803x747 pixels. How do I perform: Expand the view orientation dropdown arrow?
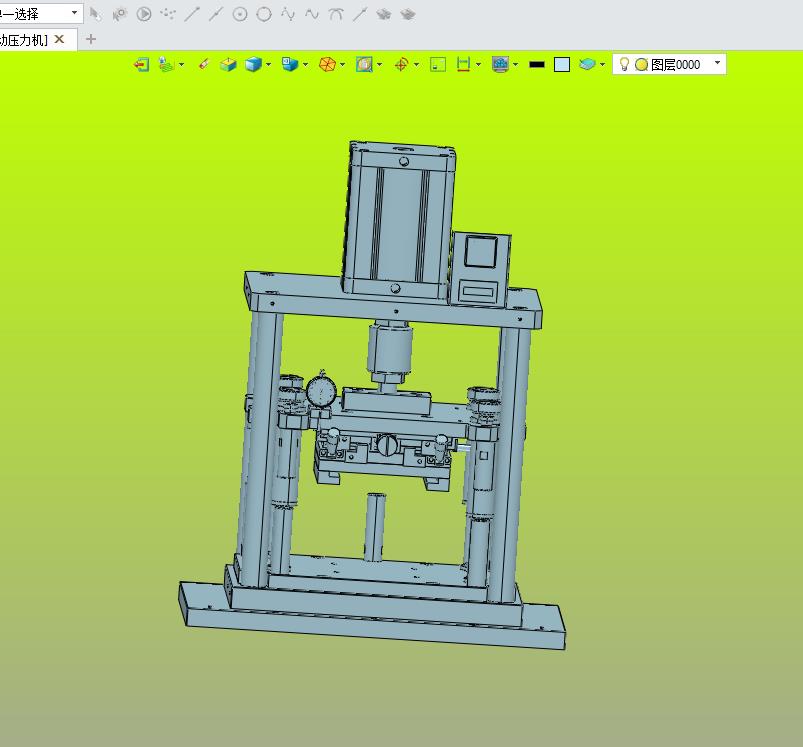click(305, 65)
